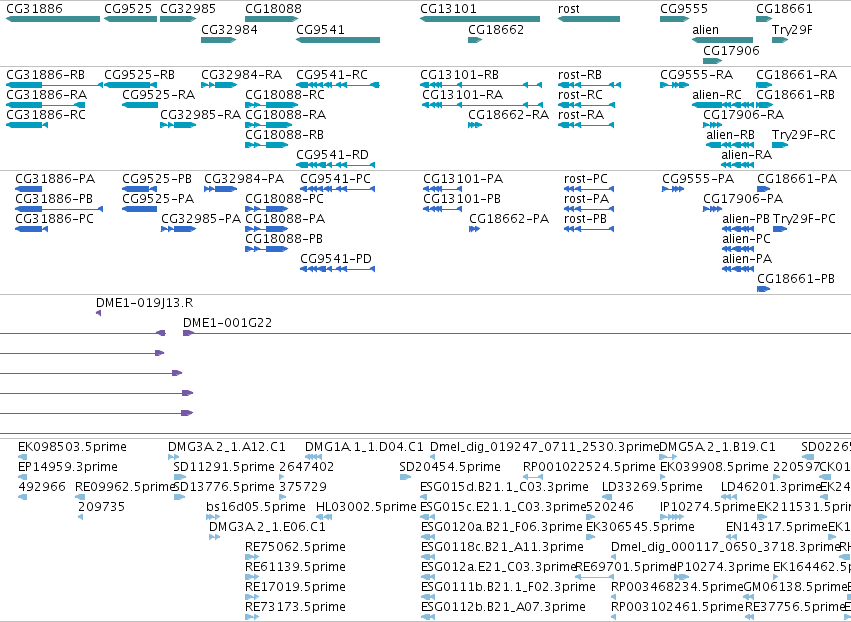Click transcript CG9541-RC

pyautogui.click(x=338, y=85)
